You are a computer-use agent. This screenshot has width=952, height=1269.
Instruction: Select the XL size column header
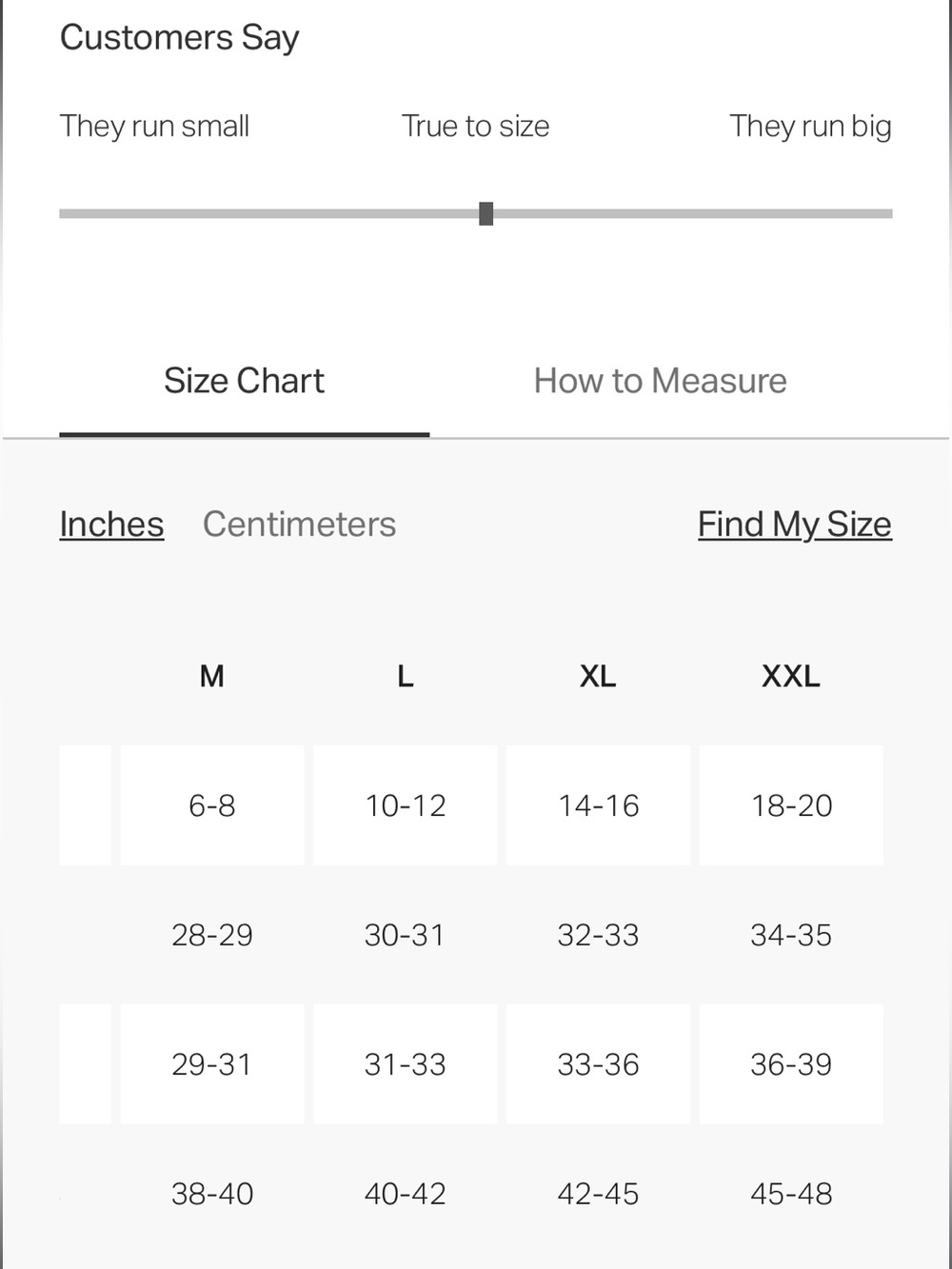(598, 676)
